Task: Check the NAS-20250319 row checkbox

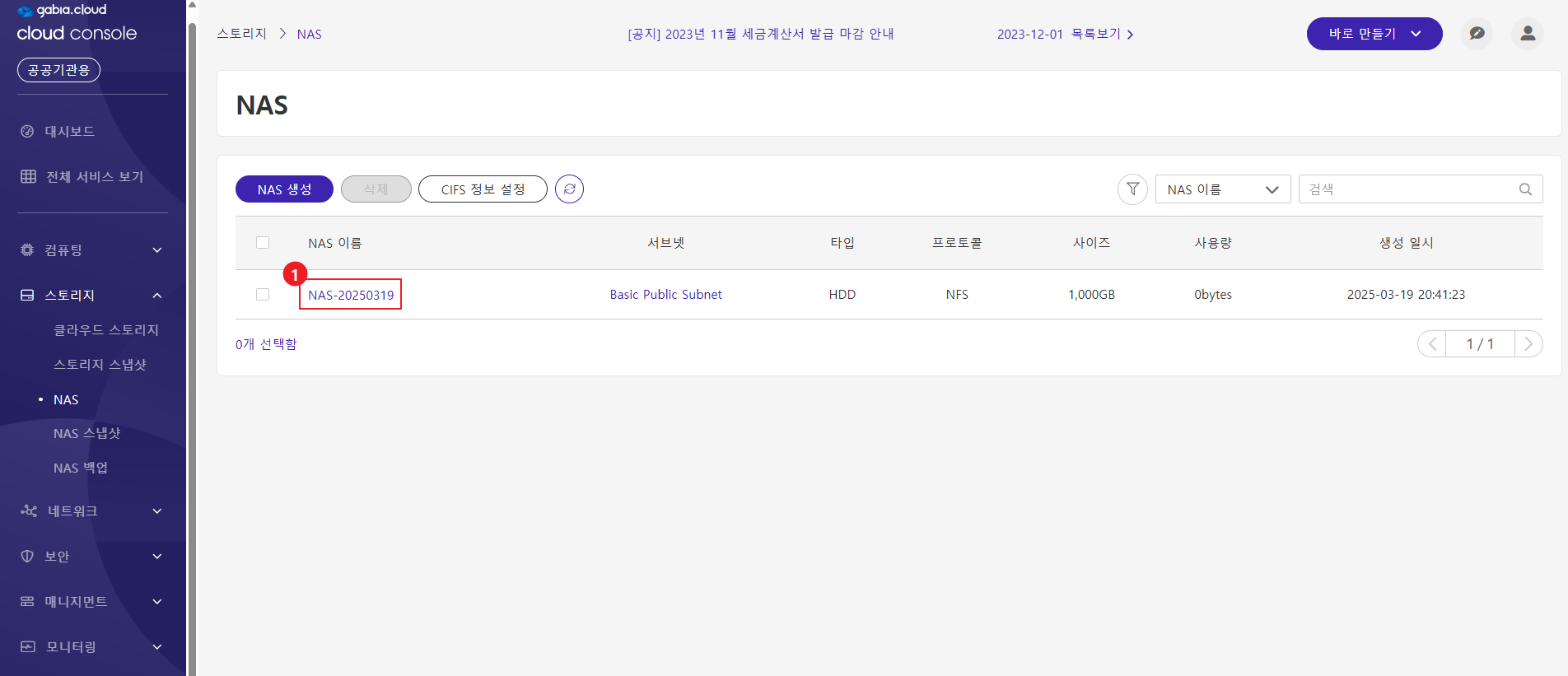Action: point(263,295)
